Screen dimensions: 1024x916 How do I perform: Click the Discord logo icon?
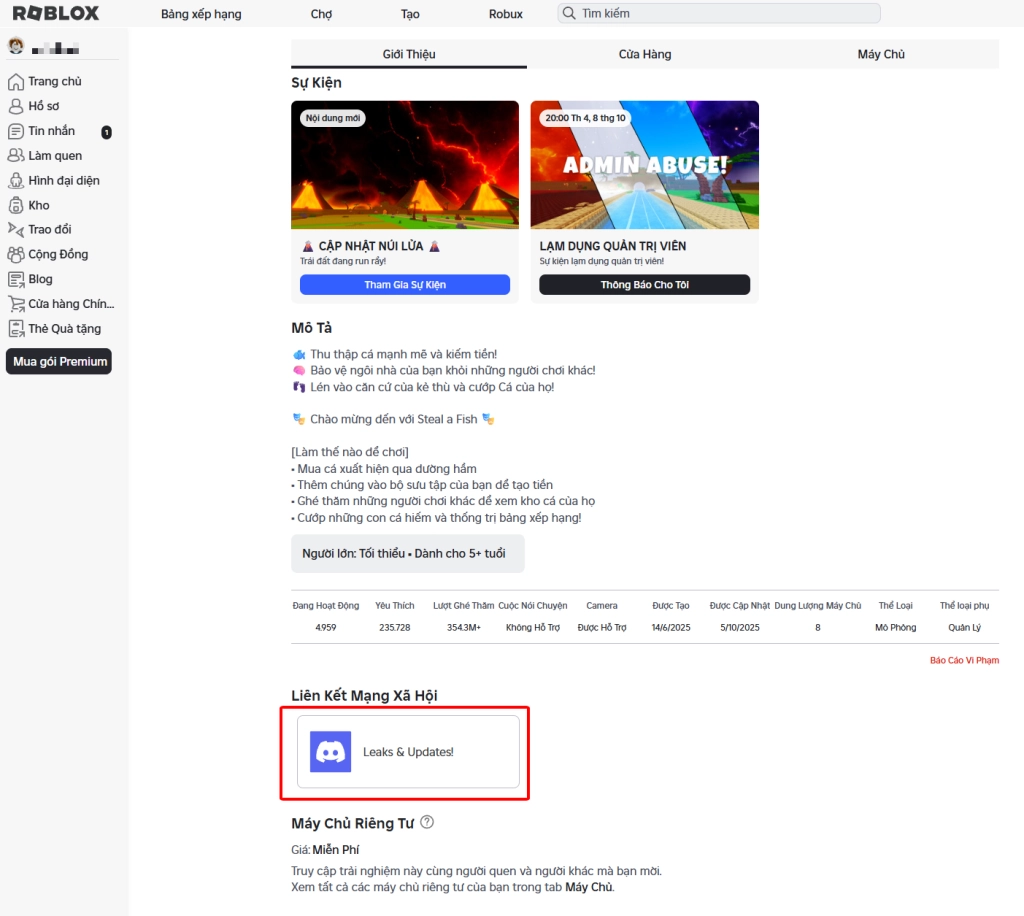click(330, 752)
